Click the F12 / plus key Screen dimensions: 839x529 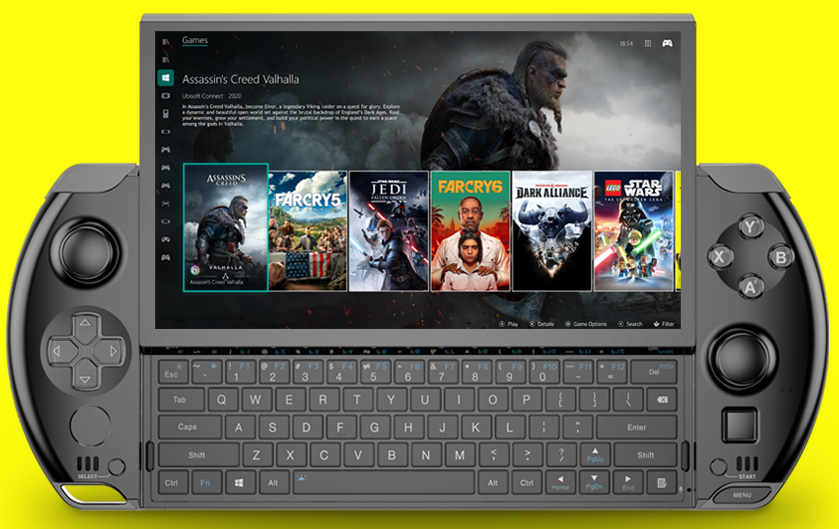[x=611, y=372]
